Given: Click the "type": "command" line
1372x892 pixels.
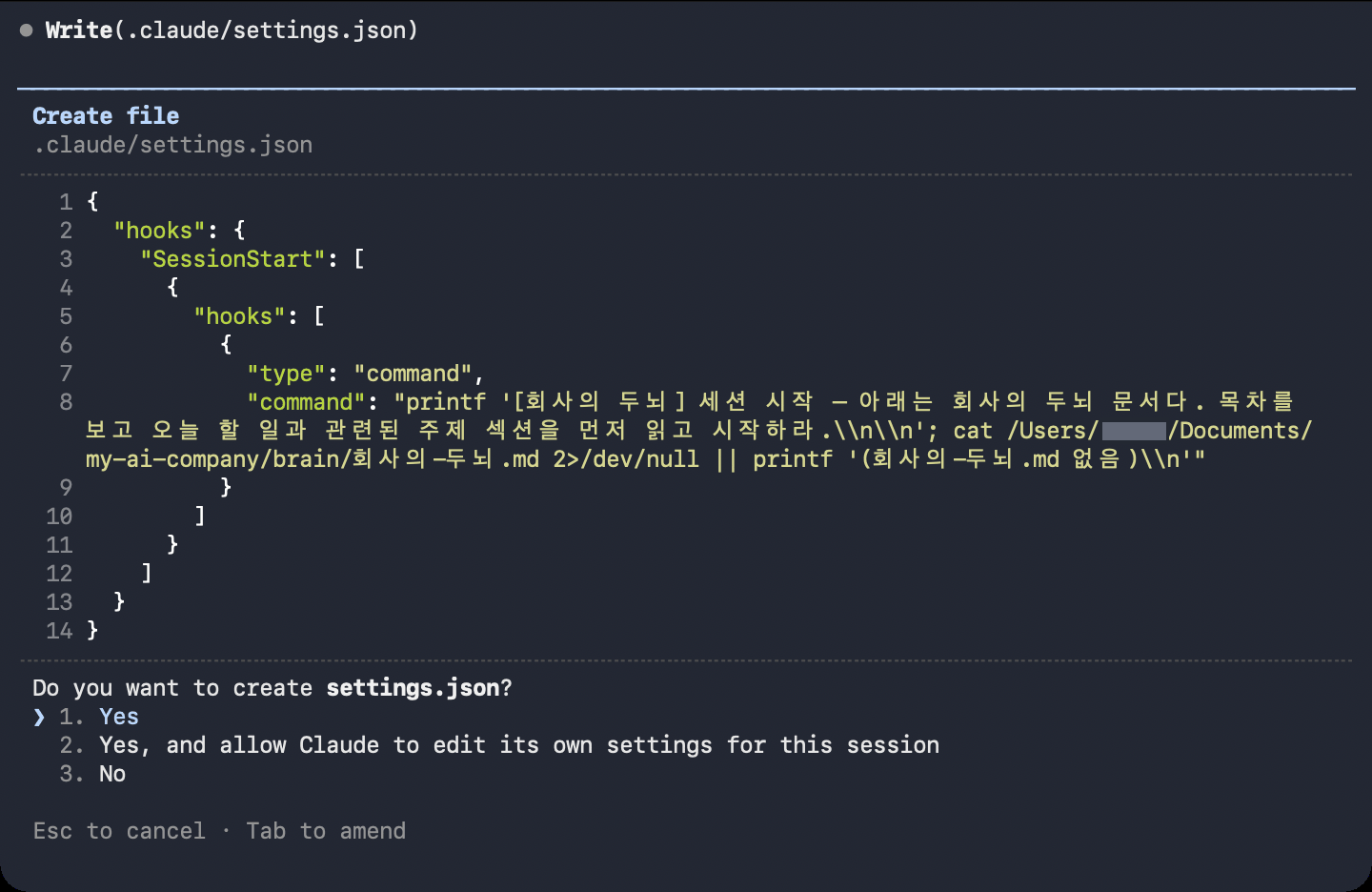Looking at the screenshot, I should [x=366, y=374].
